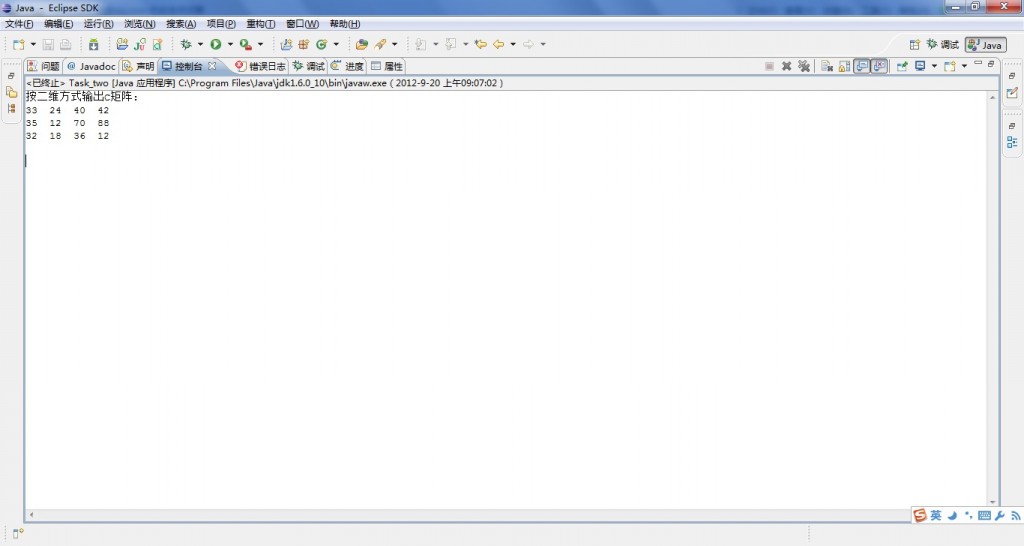Open Hierarchy icon on left sidebar
Viewport: 1024px width, 546px height.
pyautogui.click(x=12, y=108)
